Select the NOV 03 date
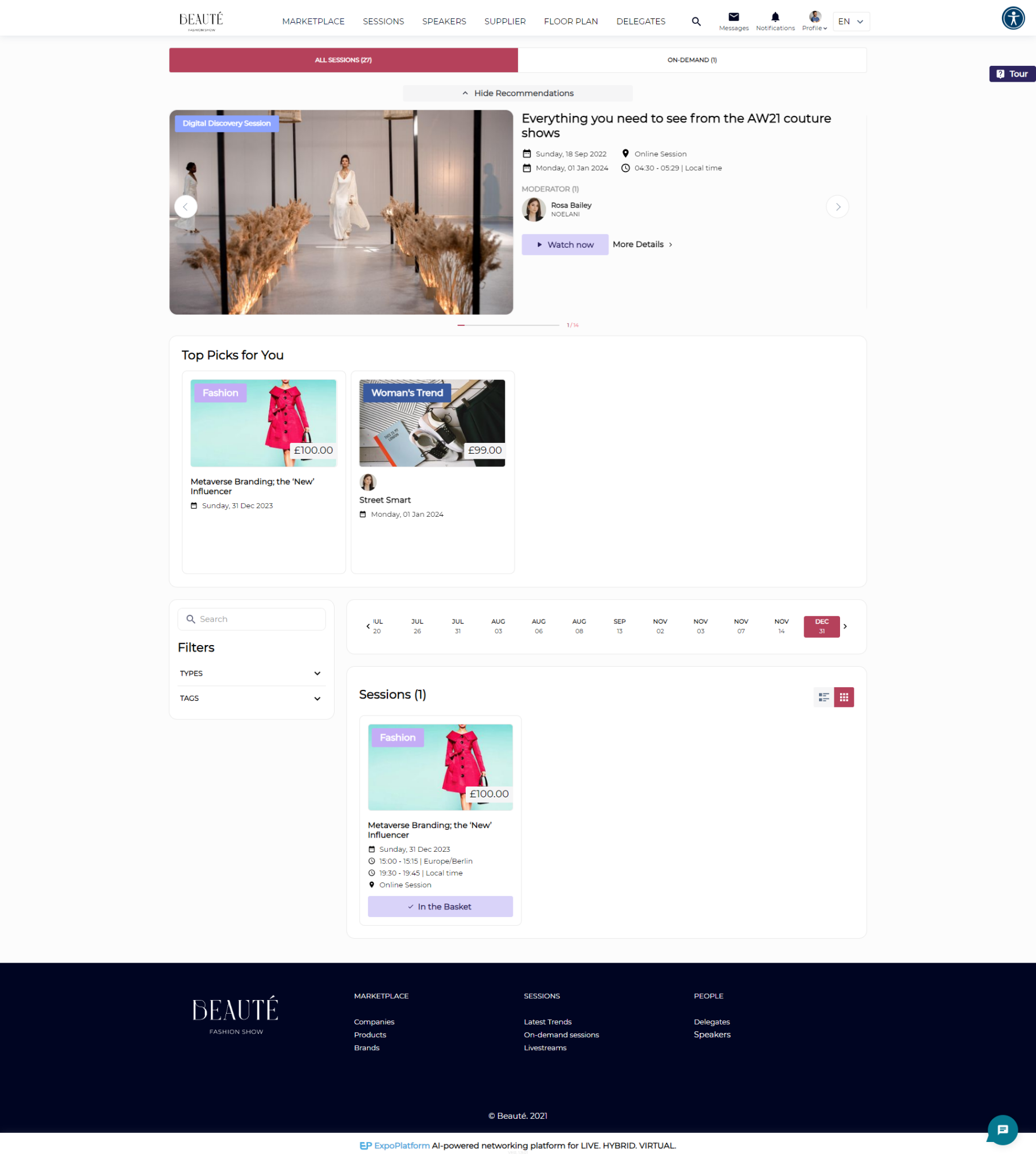 pos(700,626)
